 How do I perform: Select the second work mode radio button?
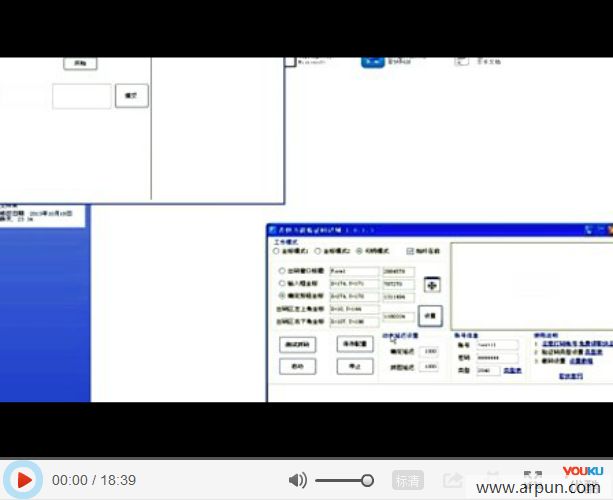pos(317,251)
